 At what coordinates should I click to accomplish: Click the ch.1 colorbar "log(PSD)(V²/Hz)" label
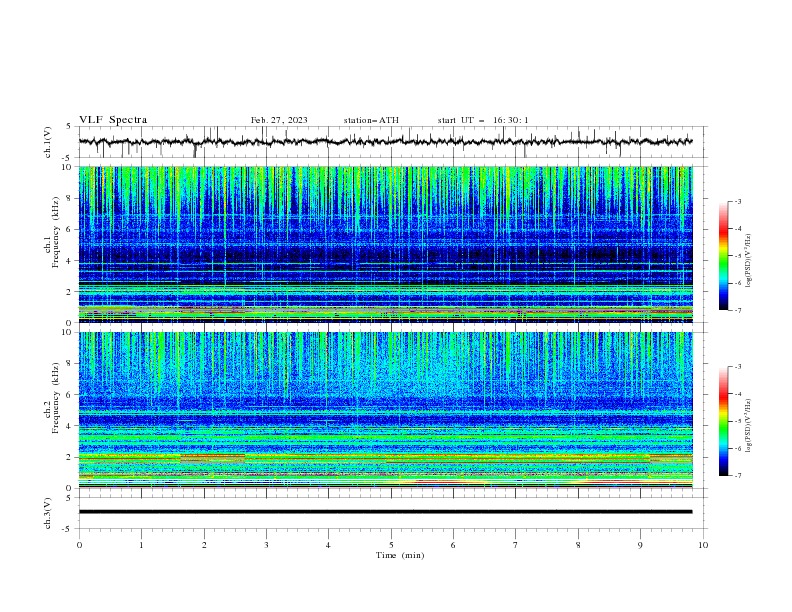749,261
